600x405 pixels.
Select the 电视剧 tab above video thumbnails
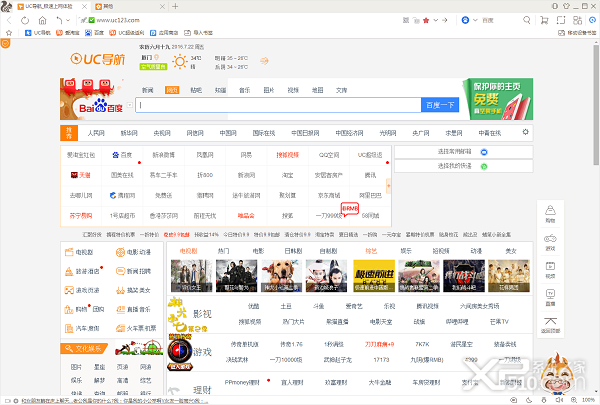point(189,251)
